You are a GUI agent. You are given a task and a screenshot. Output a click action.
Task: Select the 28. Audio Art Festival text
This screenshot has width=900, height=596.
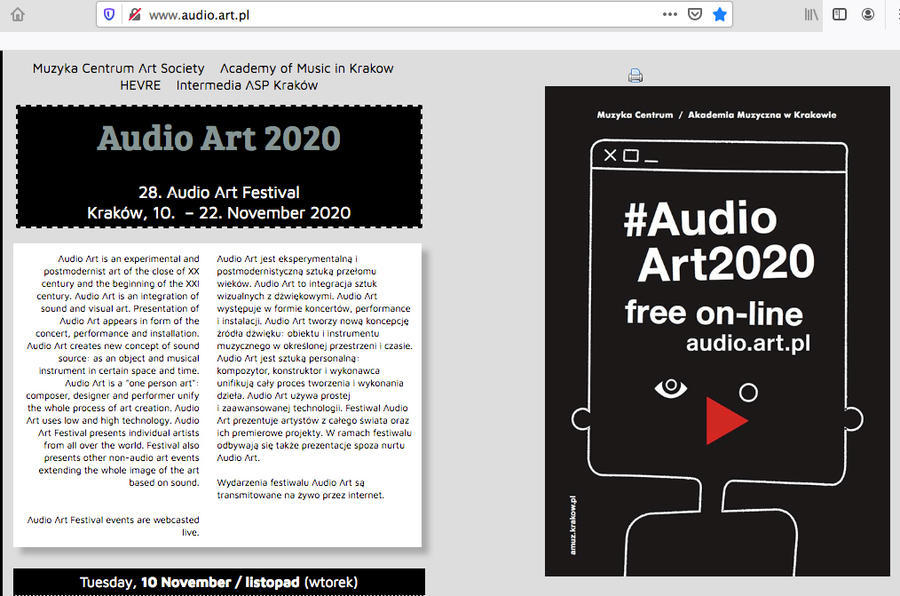click(219, 192)
